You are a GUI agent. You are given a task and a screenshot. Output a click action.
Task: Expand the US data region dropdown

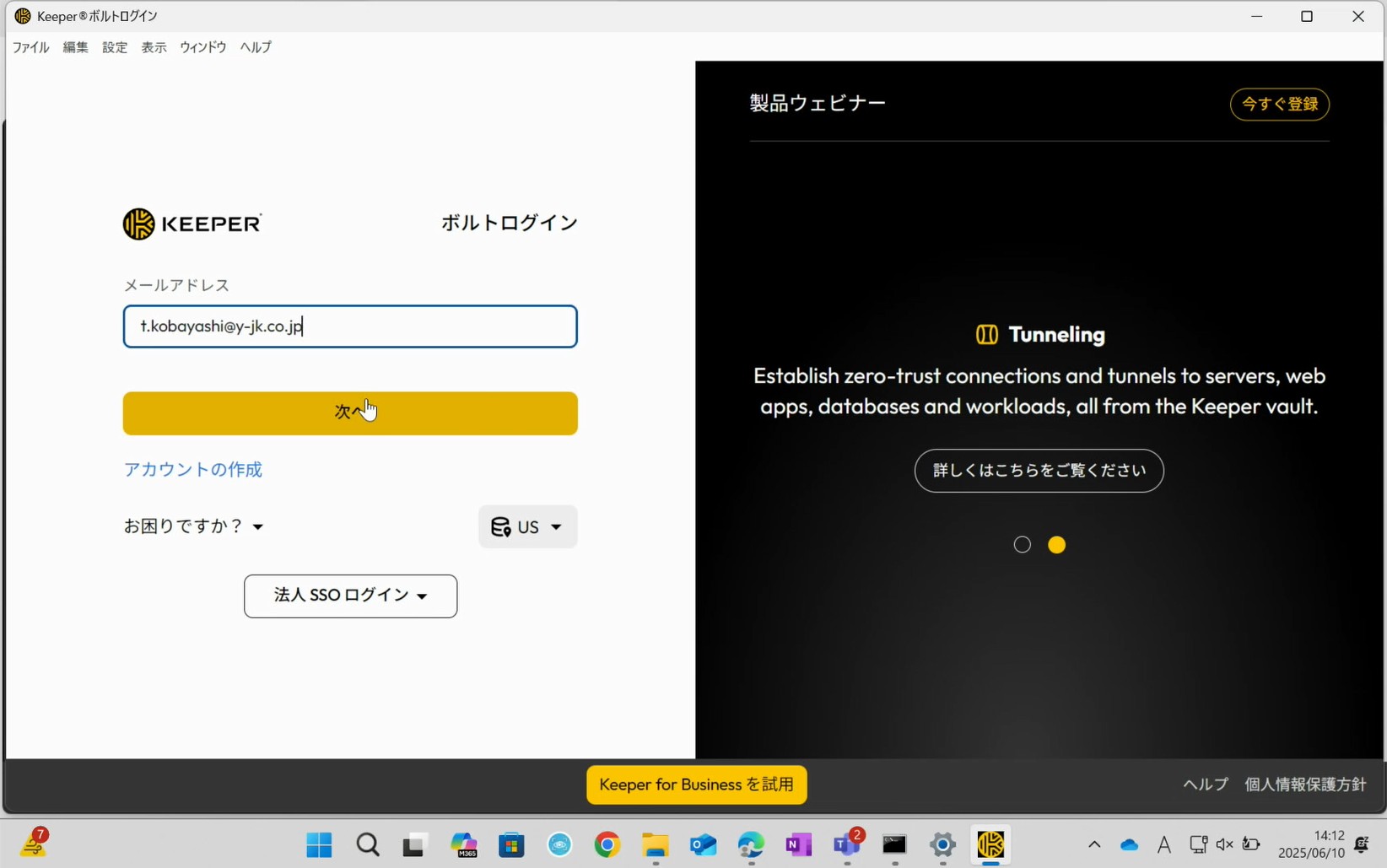[528, 527]
